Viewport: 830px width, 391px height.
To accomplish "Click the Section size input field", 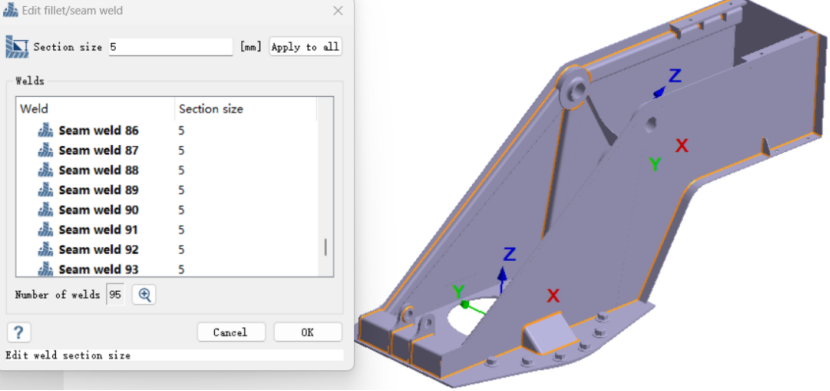I will 170,47.
